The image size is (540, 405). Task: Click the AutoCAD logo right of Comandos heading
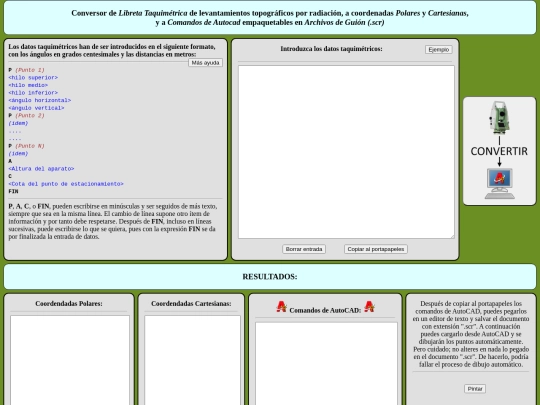(369, 307)
